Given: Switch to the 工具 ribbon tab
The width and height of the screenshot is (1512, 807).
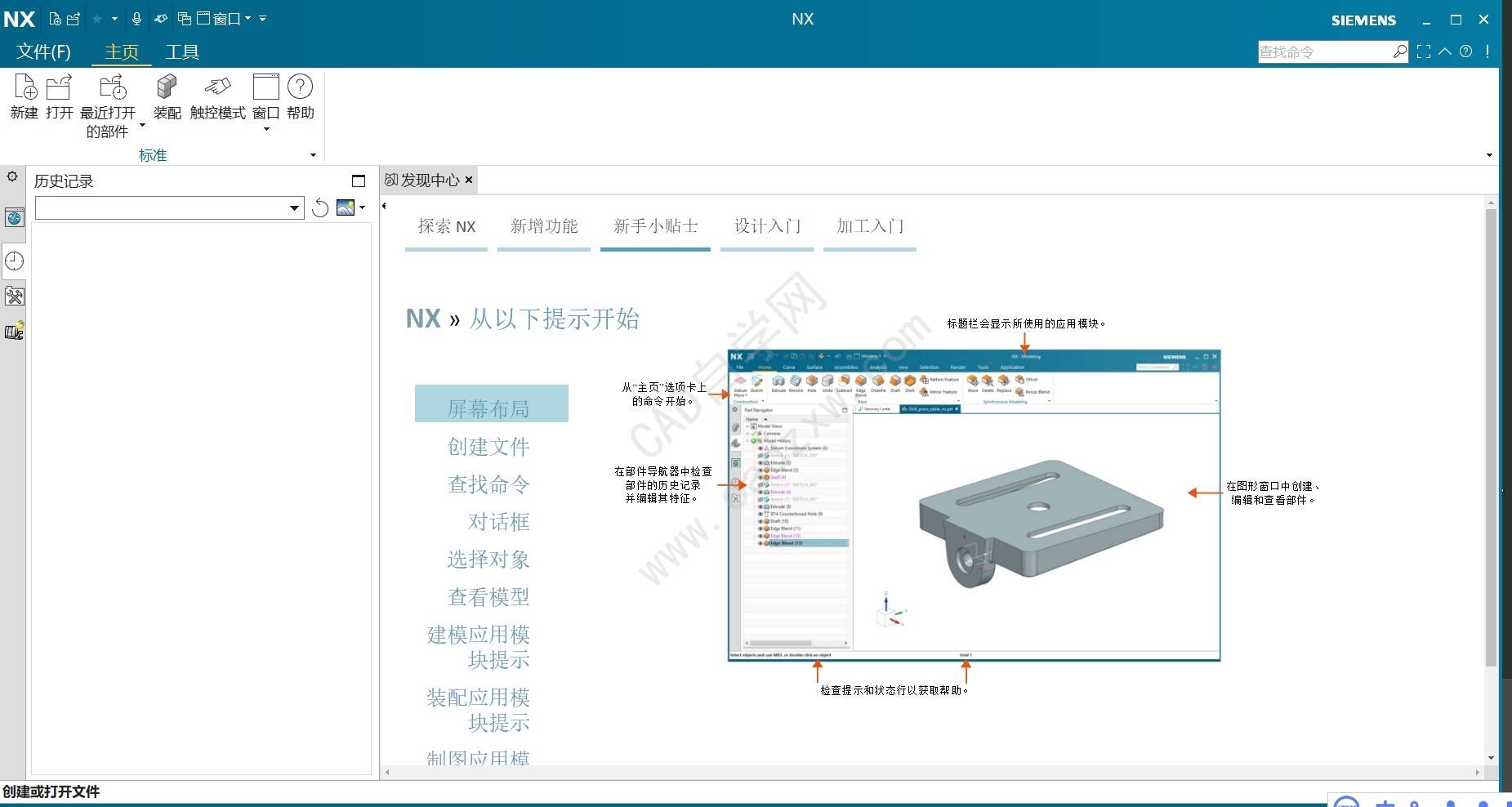Looking at the screenshot, I should pyautogui.click(x=183, y=51).
